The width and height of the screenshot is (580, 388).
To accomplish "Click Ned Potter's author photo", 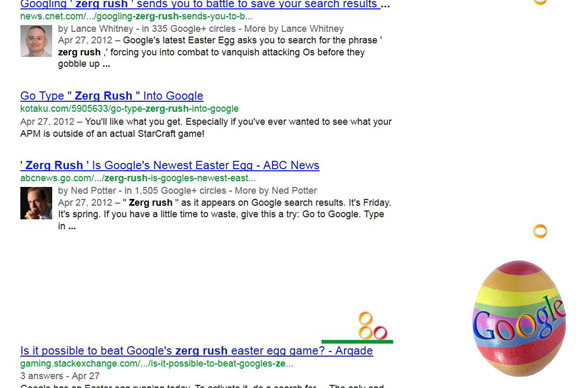I will click(36, 203).
